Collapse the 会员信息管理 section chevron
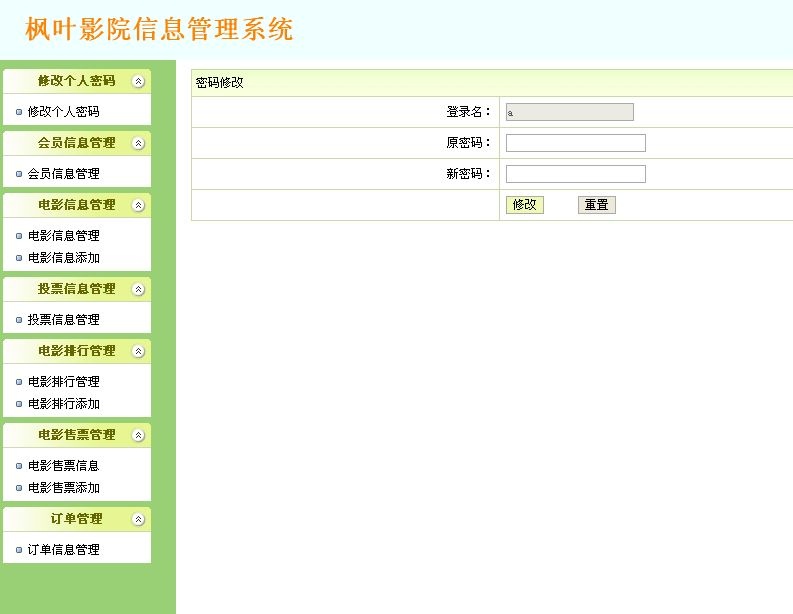The height and width of the screenshot is (614, 793). coord(138,143)
